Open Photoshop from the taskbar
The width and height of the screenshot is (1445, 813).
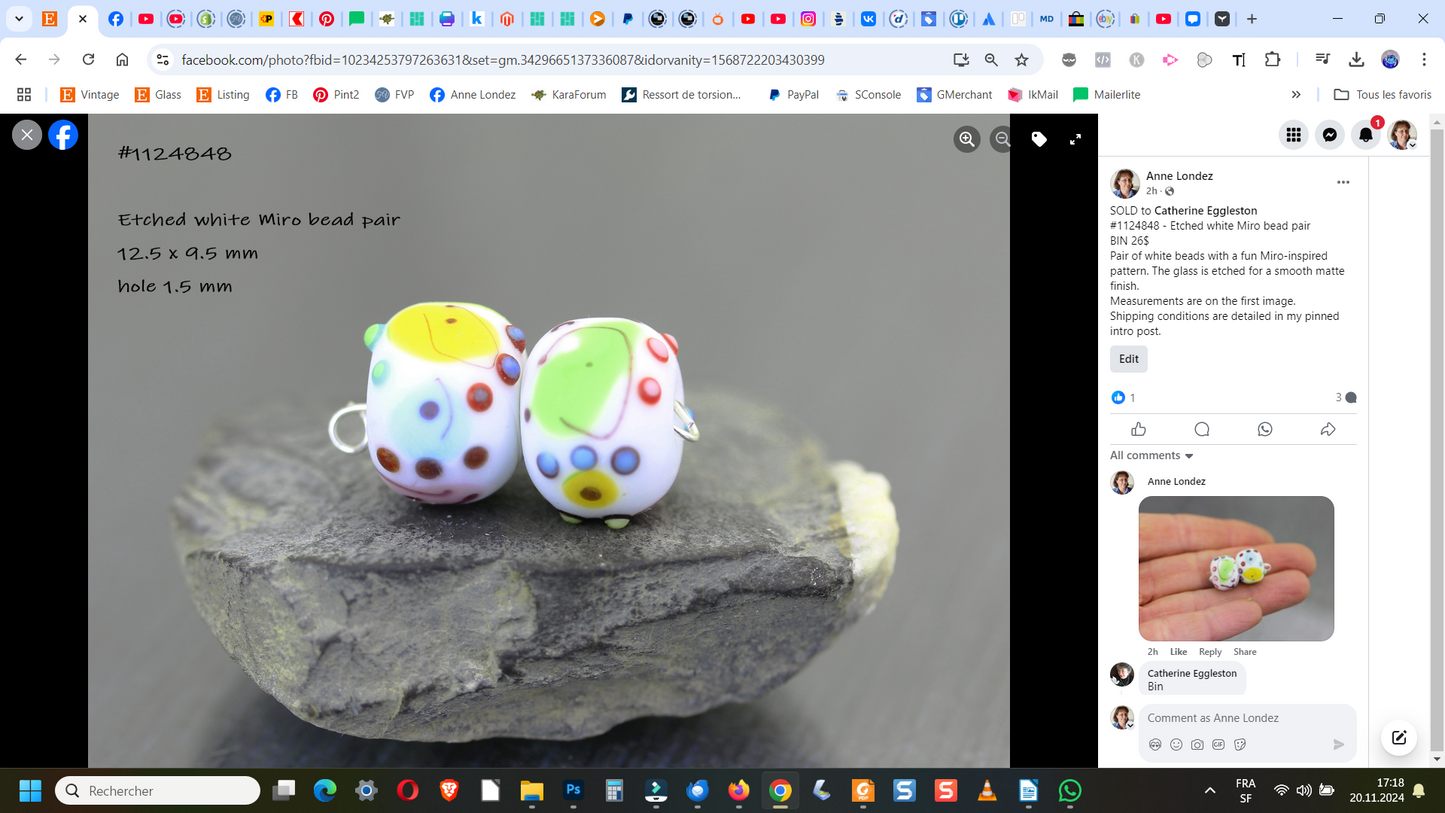573,791
